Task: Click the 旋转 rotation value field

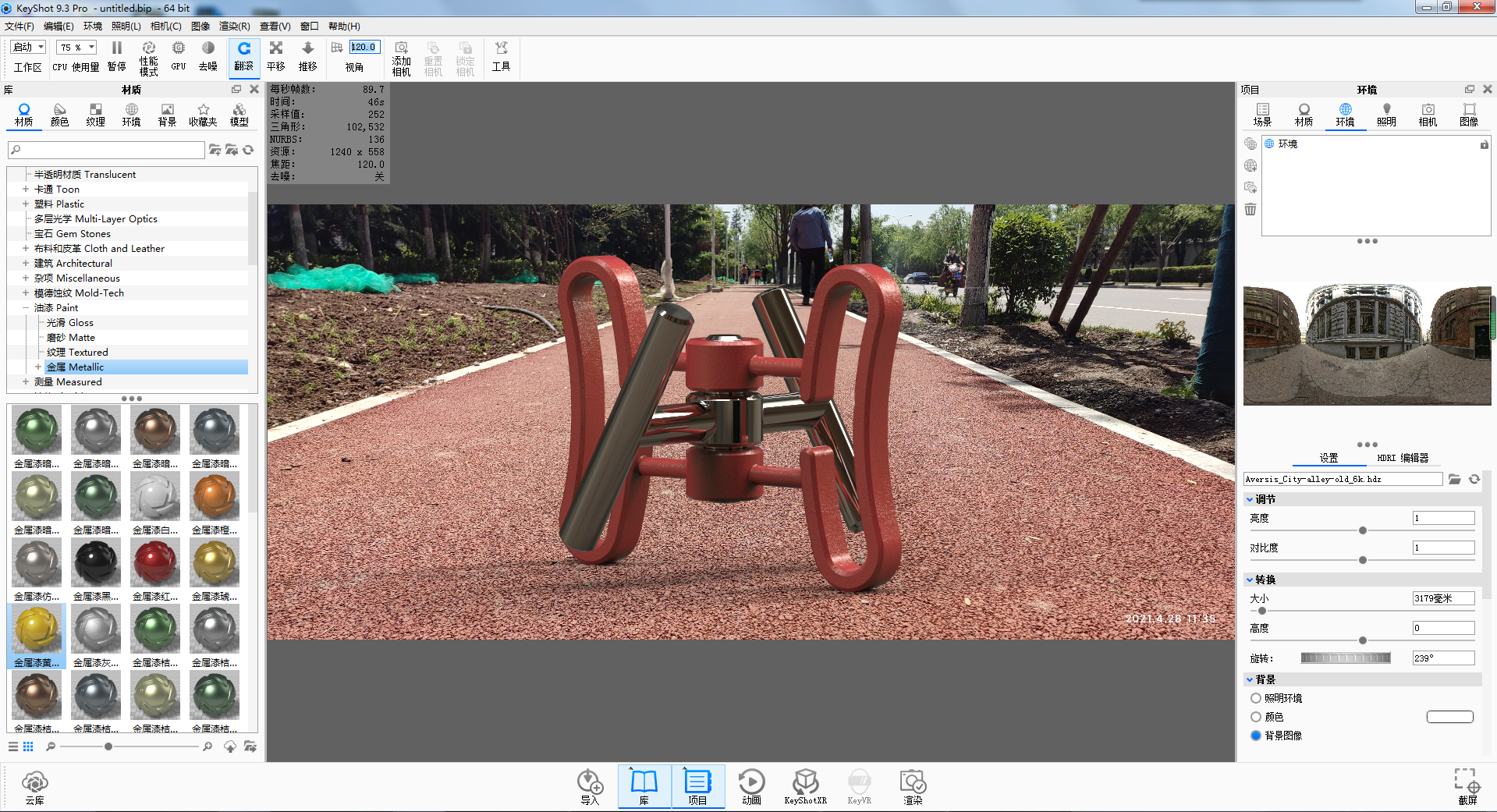Action: [x=1443, y=658]
